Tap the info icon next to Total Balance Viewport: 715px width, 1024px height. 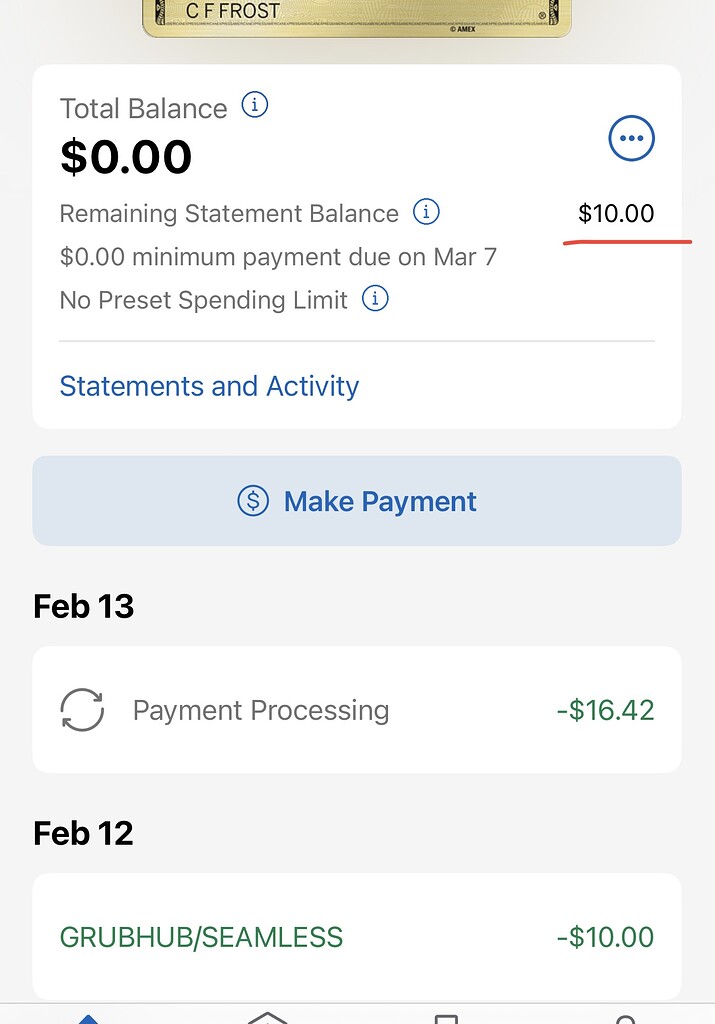tap(254, 105)
